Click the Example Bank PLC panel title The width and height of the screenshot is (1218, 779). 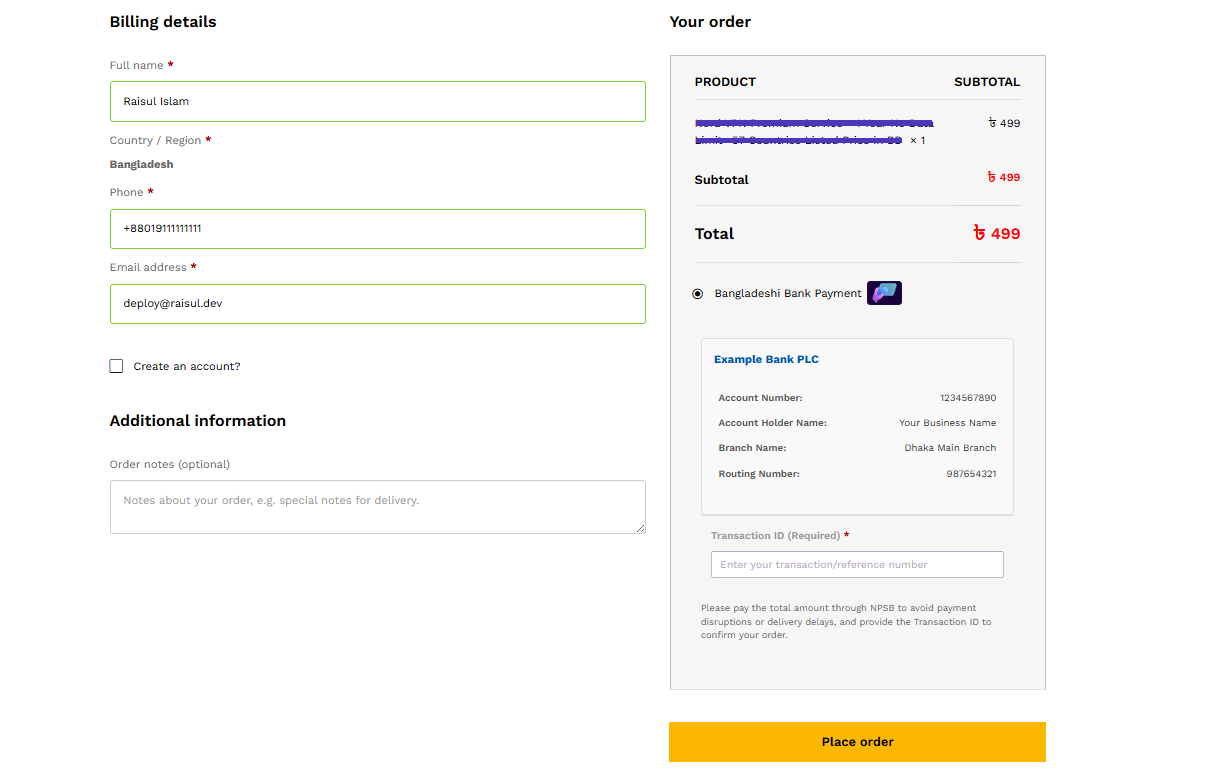[x=766, y=359]
